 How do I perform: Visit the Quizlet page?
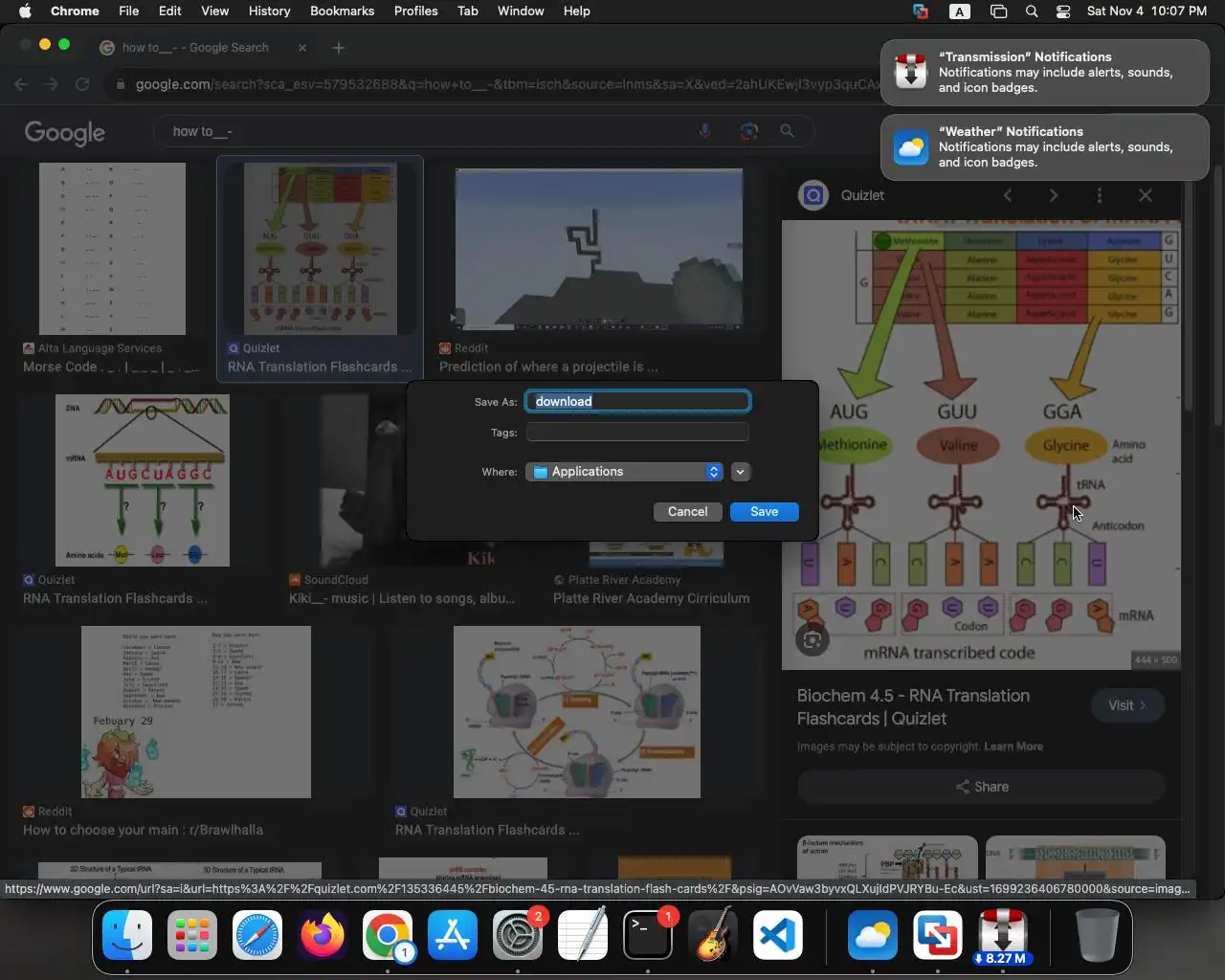pos(1127,705)
